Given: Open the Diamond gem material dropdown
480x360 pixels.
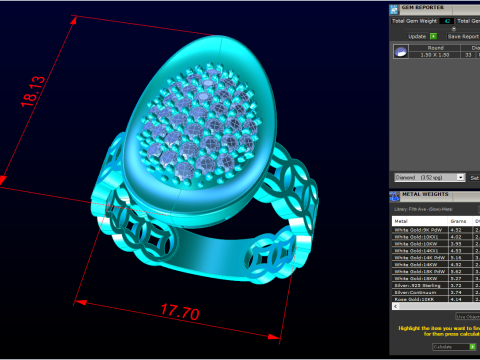Looking at the screenshot, I should coord(430,177).
